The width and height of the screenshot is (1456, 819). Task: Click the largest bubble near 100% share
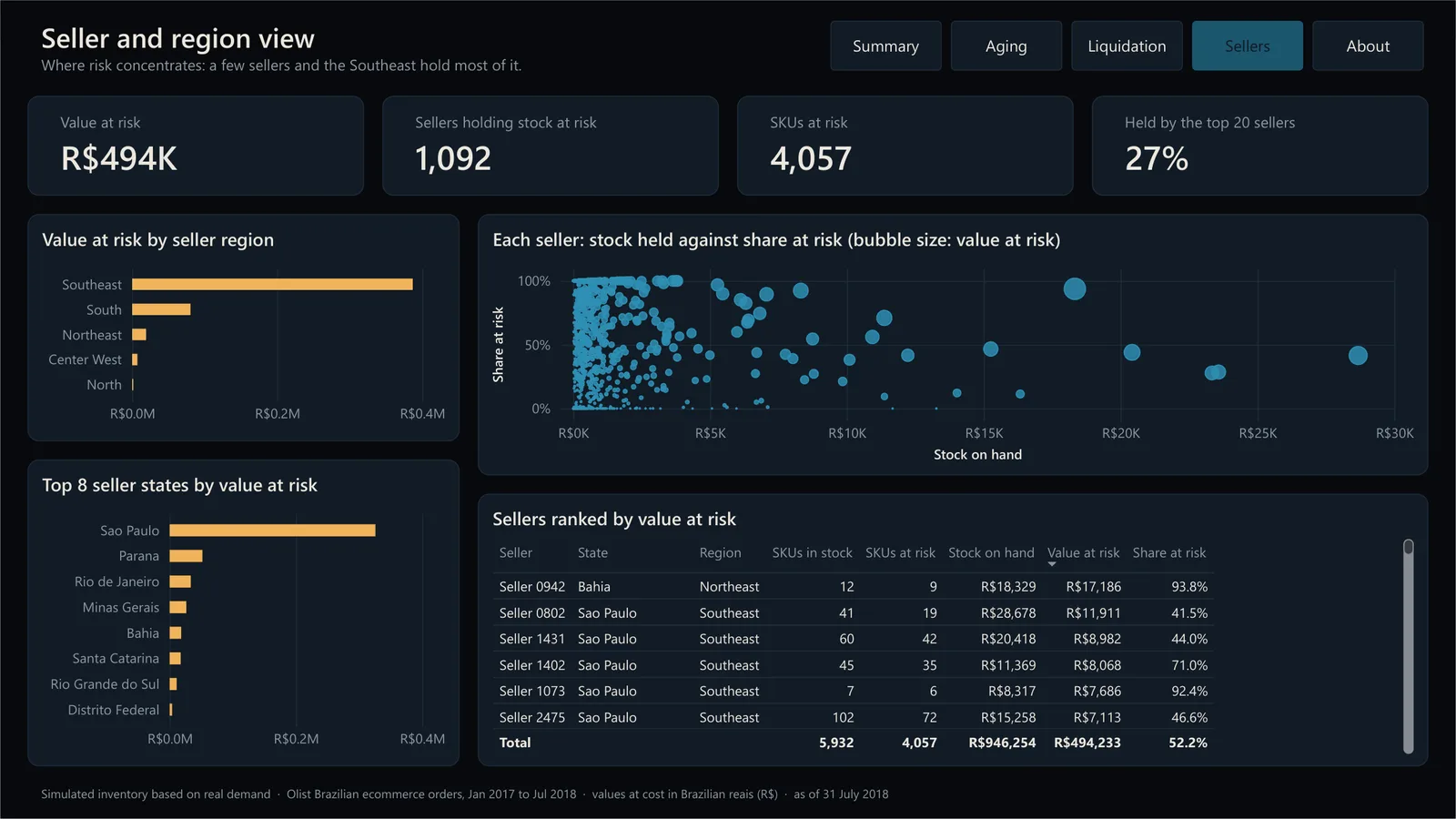pyautogui.click(x=1075, y=289)
